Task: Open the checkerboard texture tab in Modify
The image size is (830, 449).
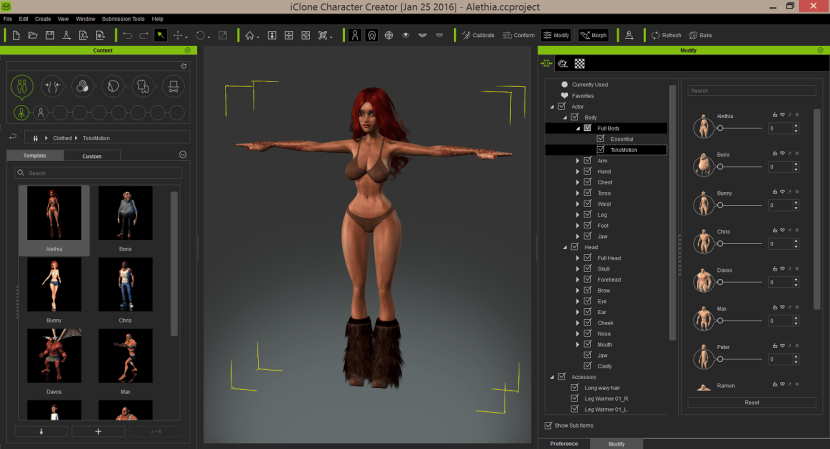Action: [579, 63]
